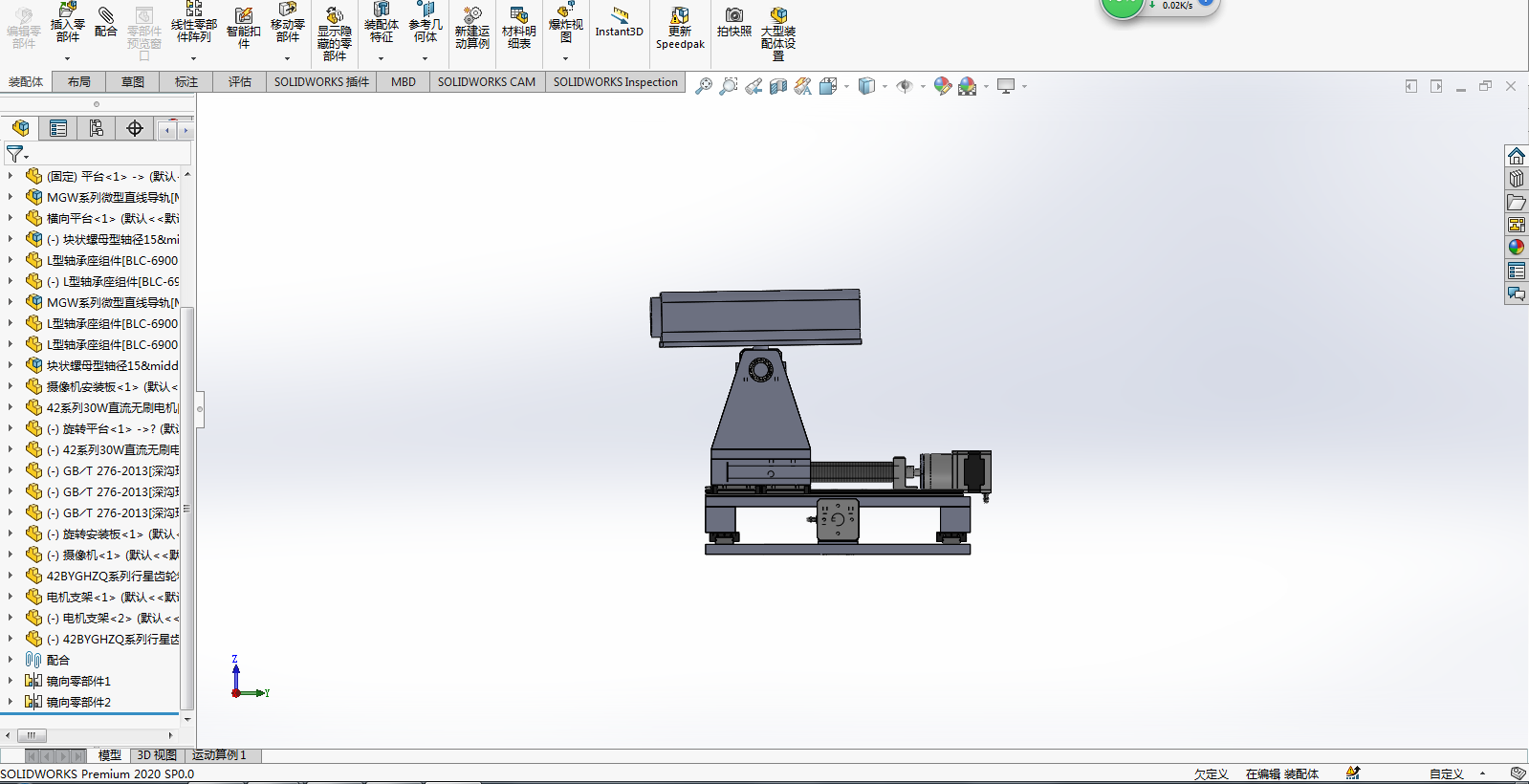This screenshot has width=1529, height=784.
Task: Open the PropertyManager tab icon
Action: (58, 128)
